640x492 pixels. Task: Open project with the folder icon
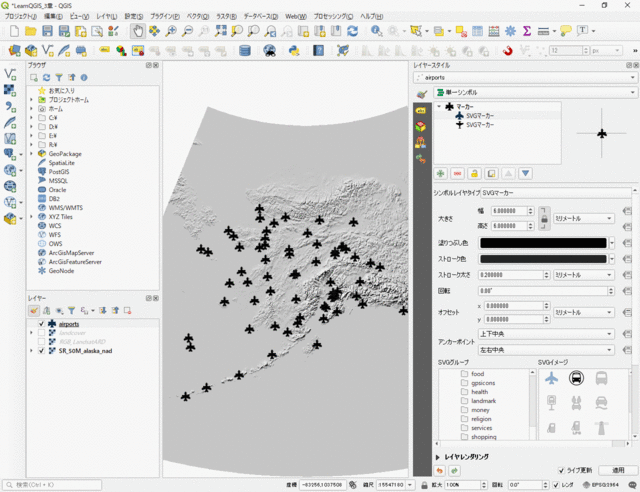31,31
